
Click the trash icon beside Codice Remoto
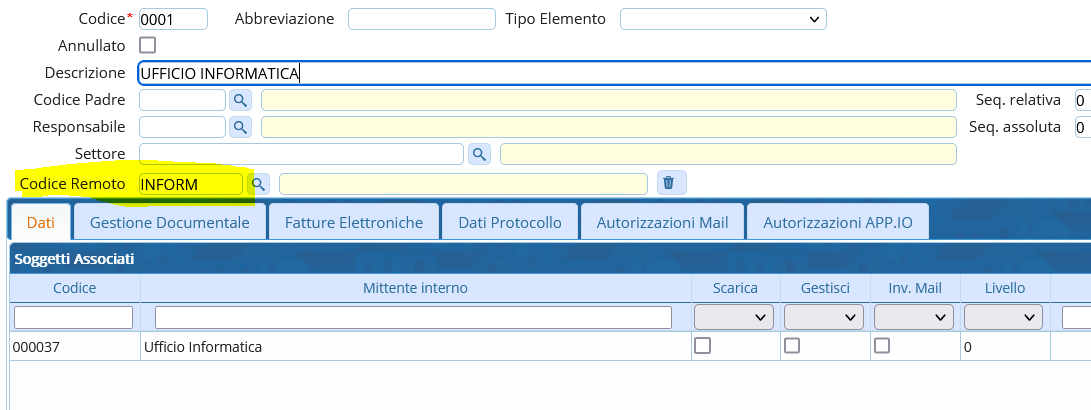[669, 183]
